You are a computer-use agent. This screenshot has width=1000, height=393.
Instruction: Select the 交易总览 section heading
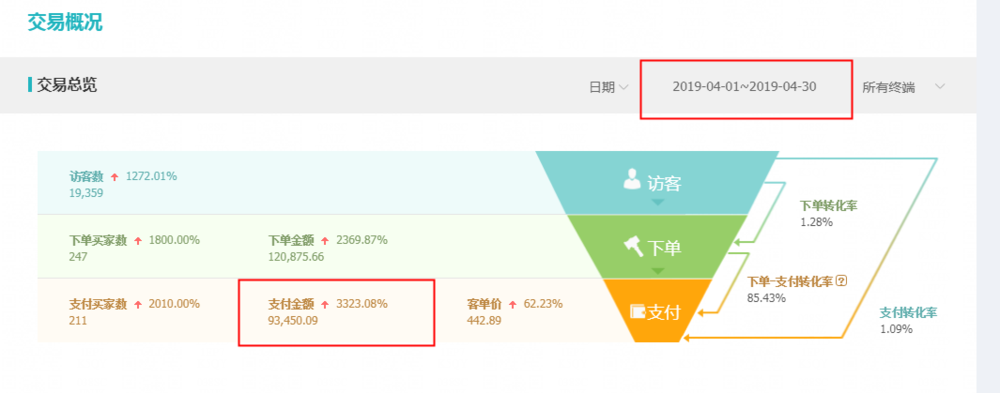[67, 85]
